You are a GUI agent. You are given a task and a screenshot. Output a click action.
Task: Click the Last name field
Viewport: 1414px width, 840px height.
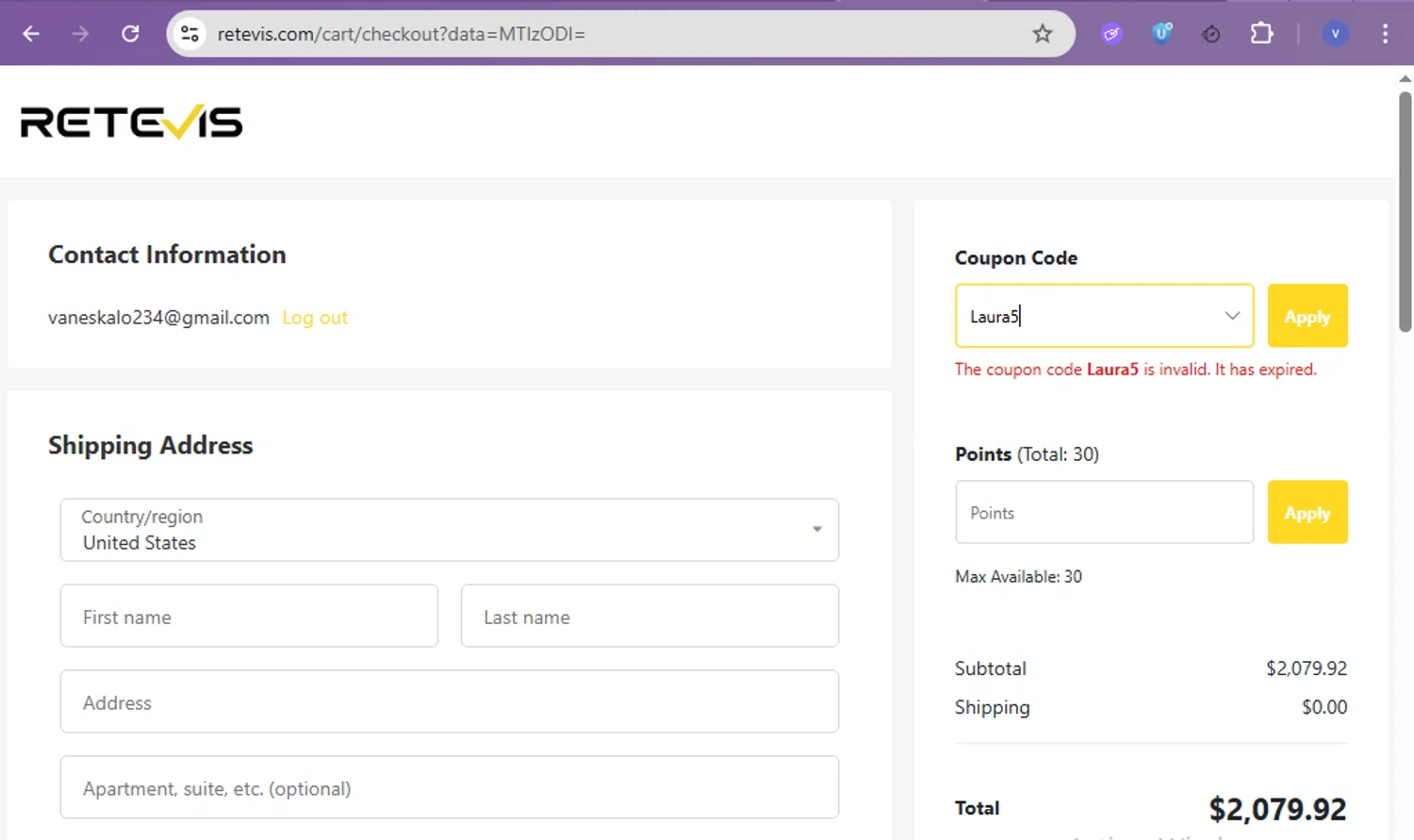tap(649, 616)
